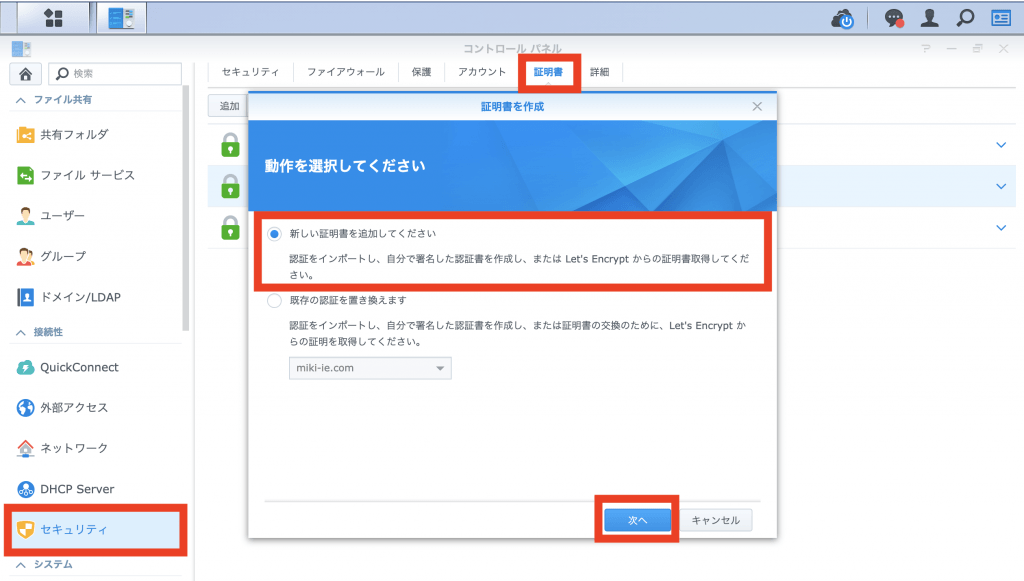
Task: Expand the first certificate entry chevron
Action: (x=1001, y=145)
